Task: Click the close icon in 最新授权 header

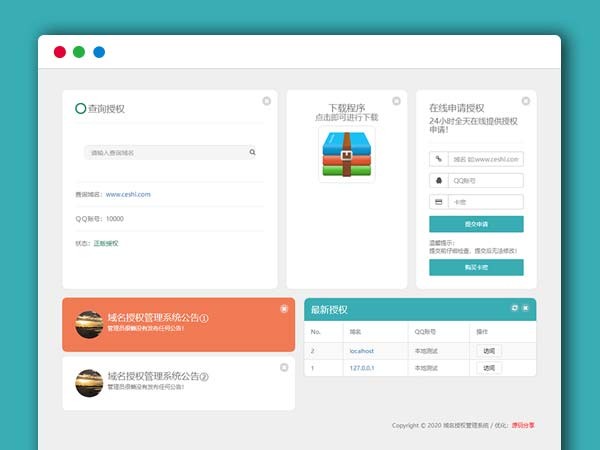Action: pyautogui.click(x=526, y=308)
